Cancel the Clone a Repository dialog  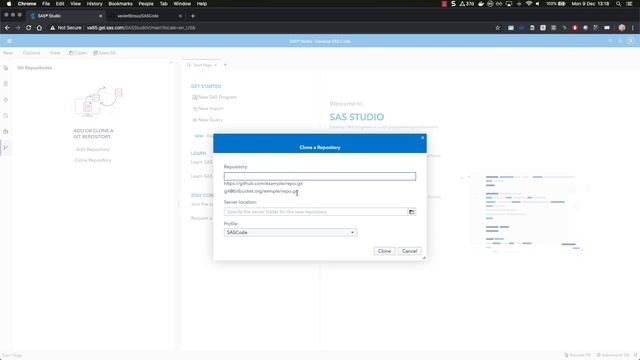tap(409, 251)
